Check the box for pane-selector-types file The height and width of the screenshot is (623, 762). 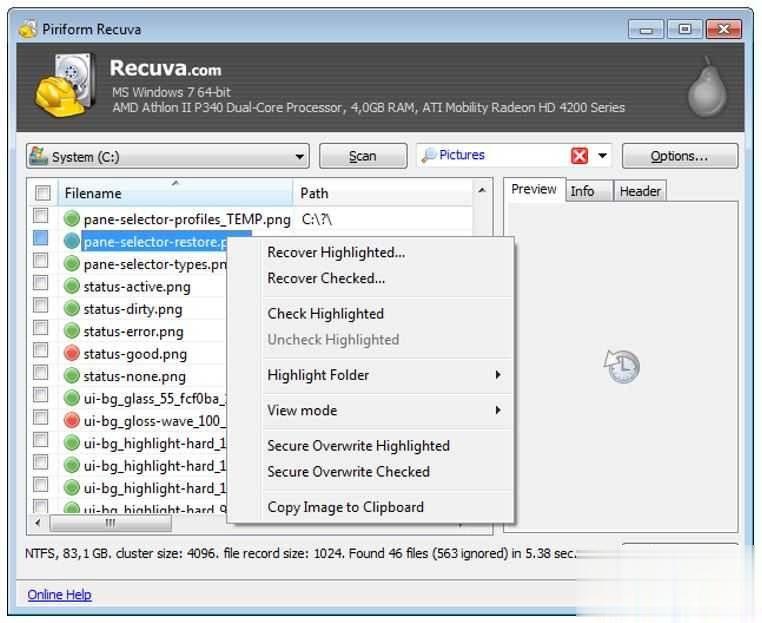tap(40, 260)
